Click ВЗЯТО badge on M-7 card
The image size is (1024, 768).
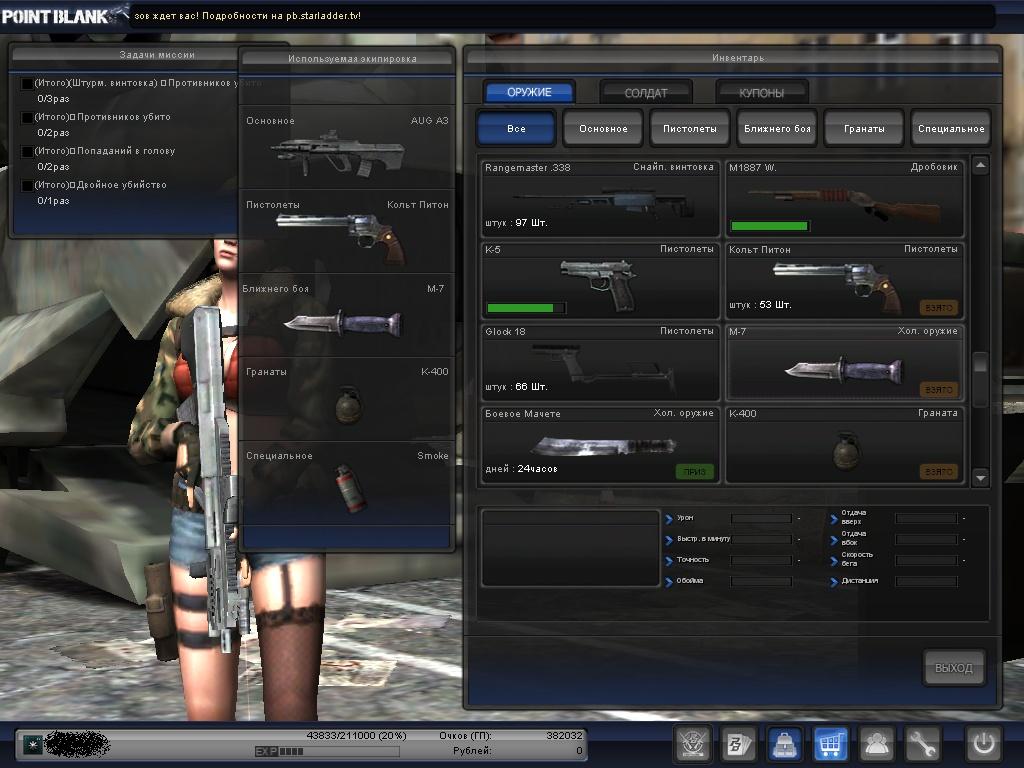[938, 389]
